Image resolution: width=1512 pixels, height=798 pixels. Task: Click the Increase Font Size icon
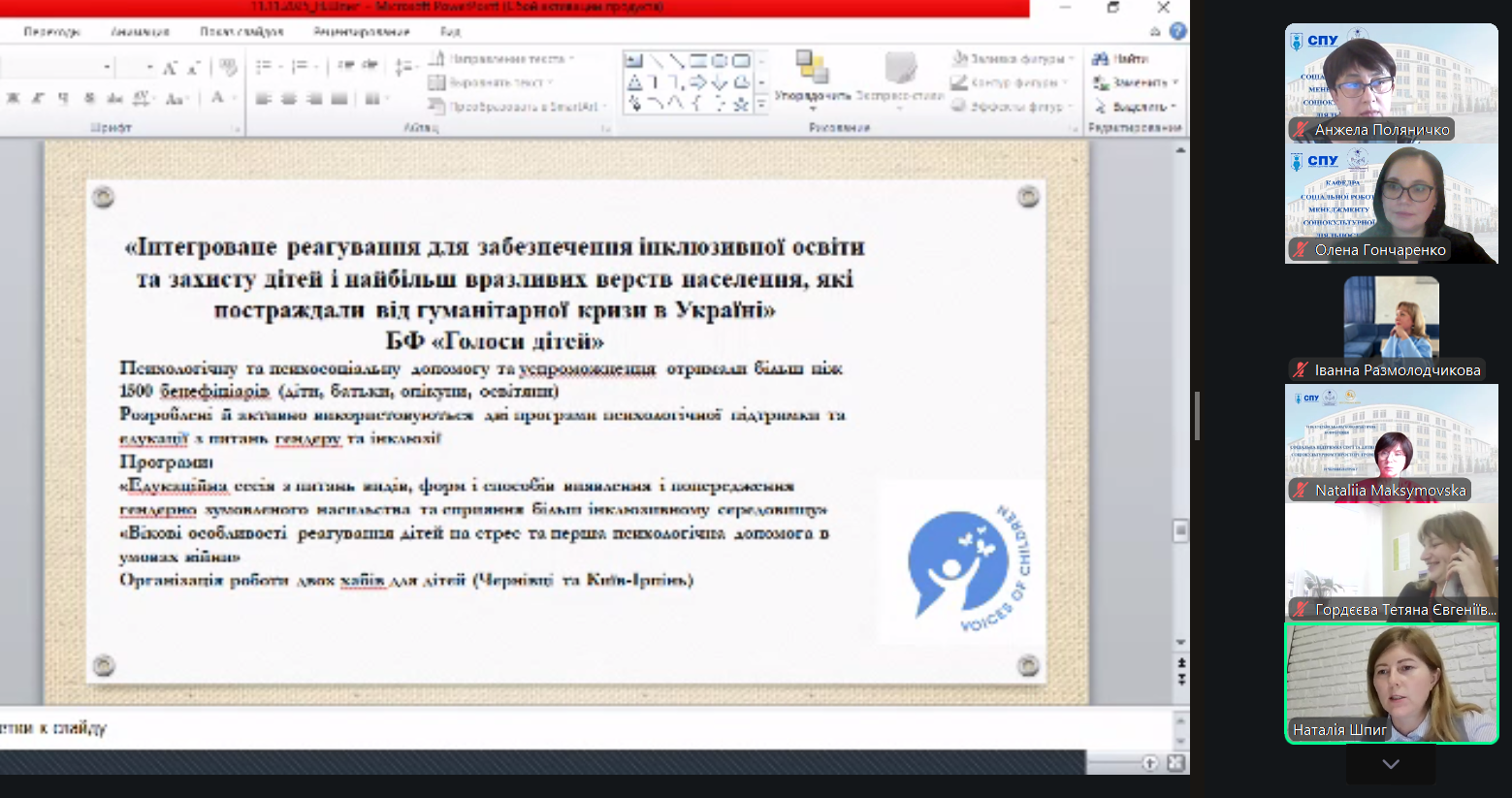tap(170, 68)
